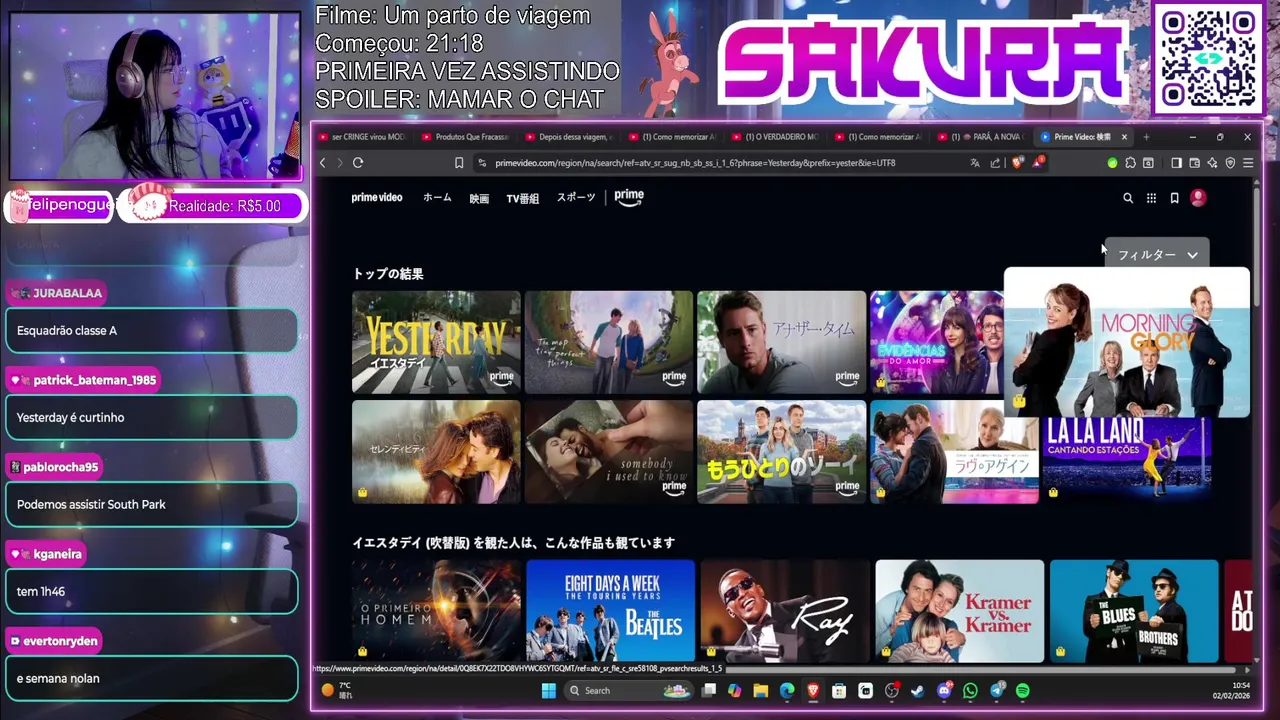This screenshot has width=1280, height=720.
Task: Open the Eight Days a Week Beatles thumbnail
Action: pos(610,611)
